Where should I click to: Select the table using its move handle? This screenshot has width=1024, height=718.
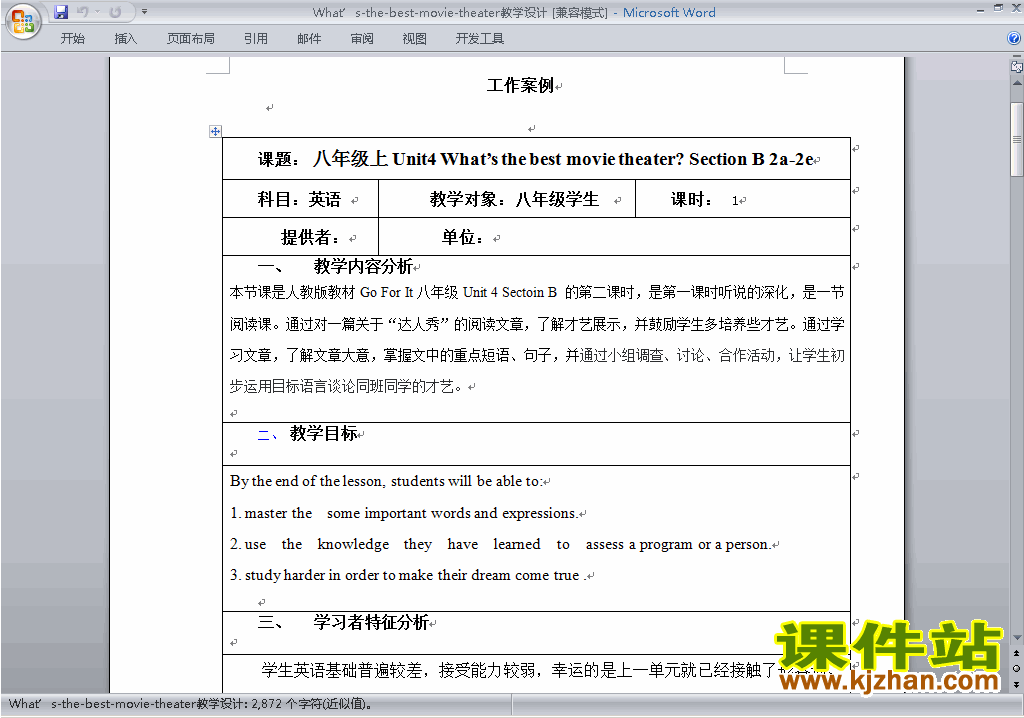point(215,131)
